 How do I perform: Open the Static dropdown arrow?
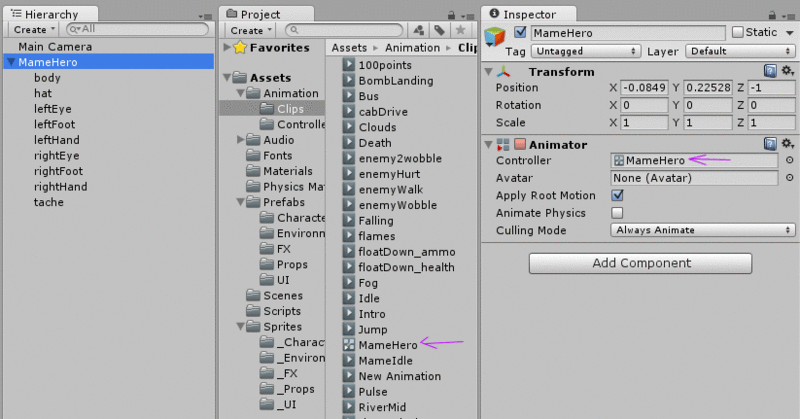coord(790,33)
